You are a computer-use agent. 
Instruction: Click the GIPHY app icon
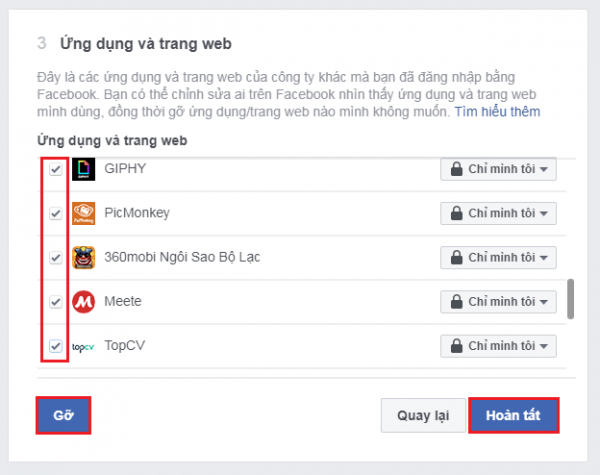pyautogui.click(x=83, y=169)
